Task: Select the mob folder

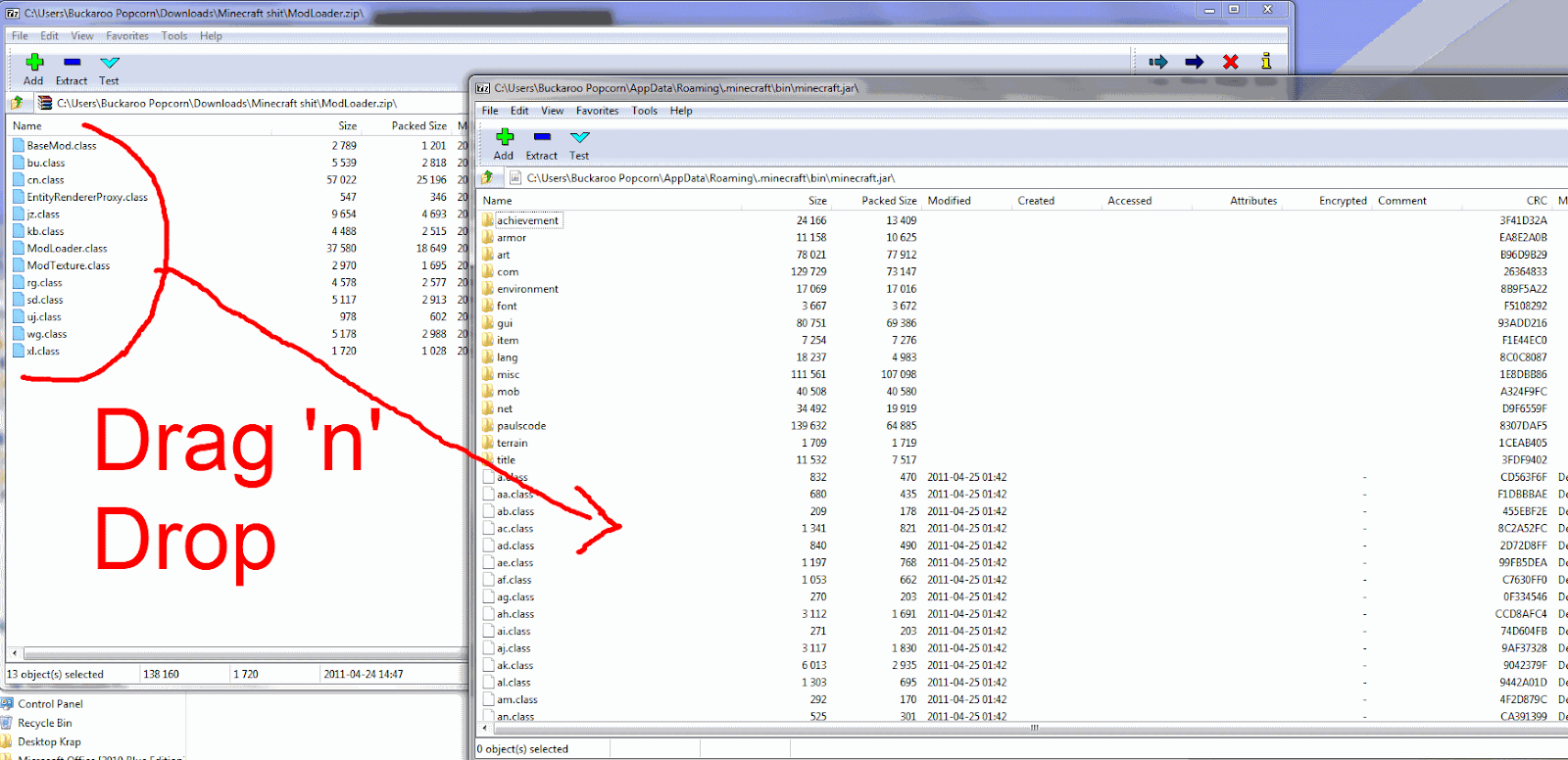Action: [x=508, y=392]
